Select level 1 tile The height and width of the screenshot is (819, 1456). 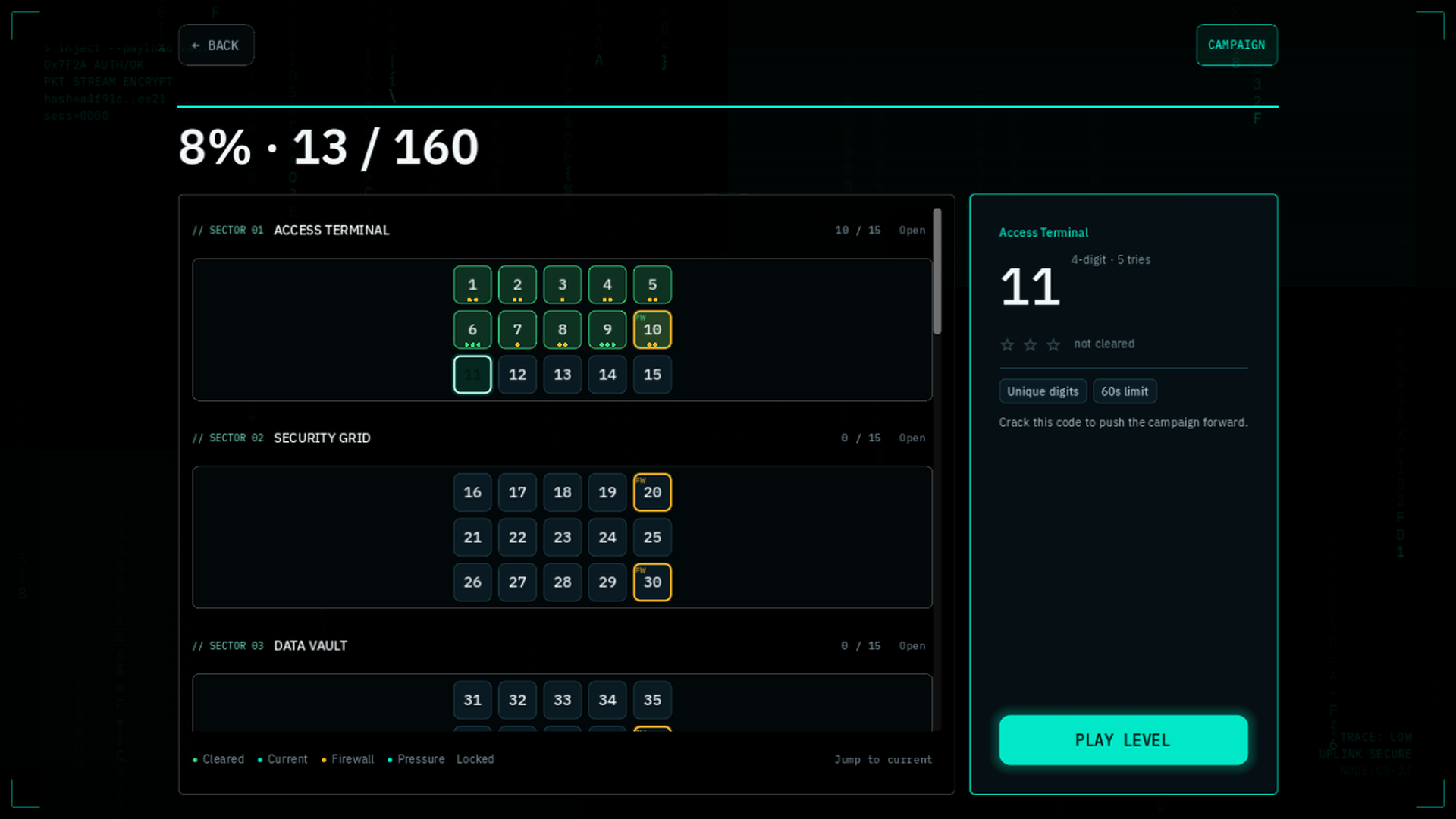coord(472,285)
